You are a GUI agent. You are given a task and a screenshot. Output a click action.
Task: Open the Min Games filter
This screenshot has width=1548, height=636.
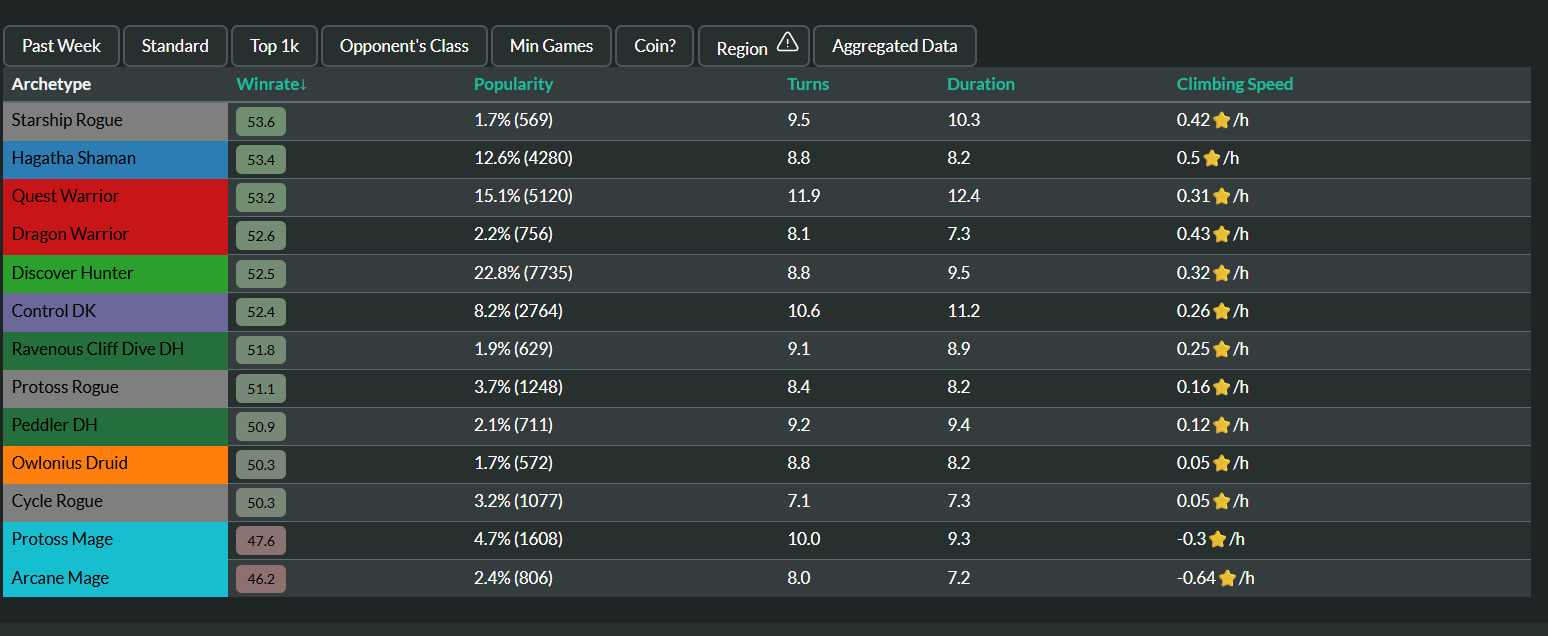coord(551,46)
